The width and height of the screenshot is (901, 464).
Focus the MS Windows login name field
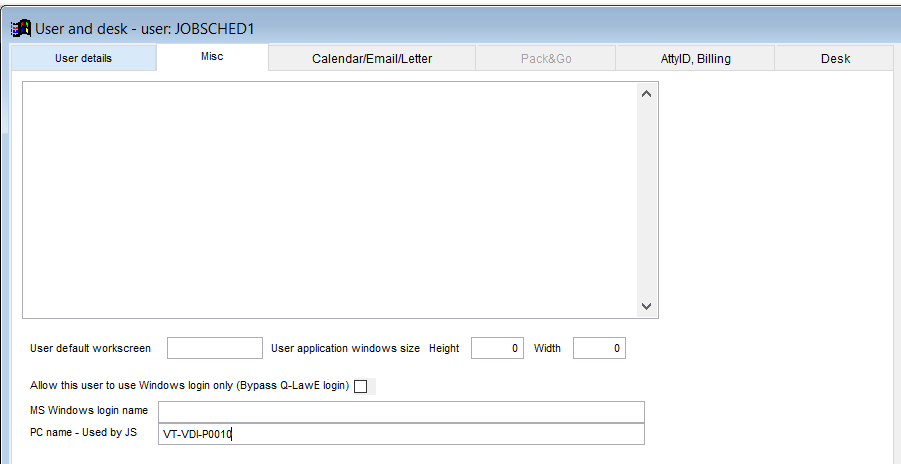401,412
